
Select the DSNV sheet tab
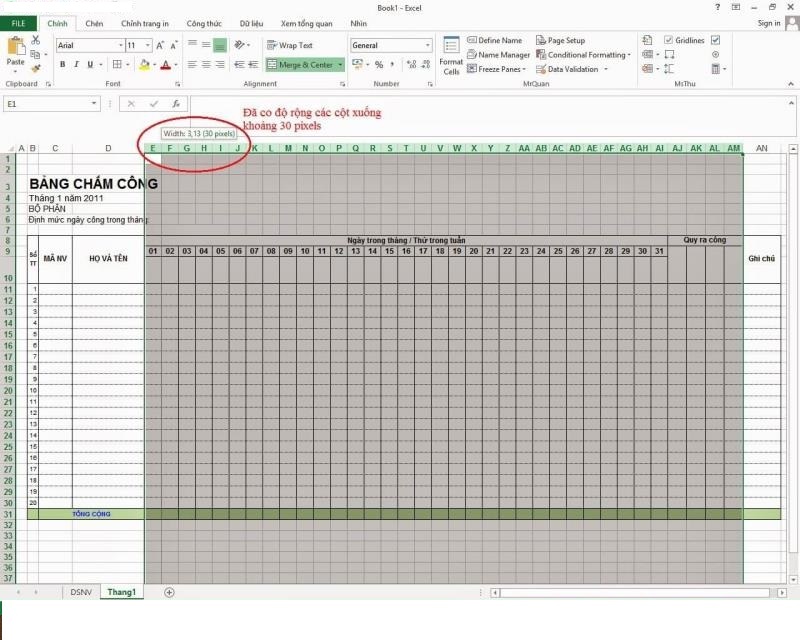[81, 592]
